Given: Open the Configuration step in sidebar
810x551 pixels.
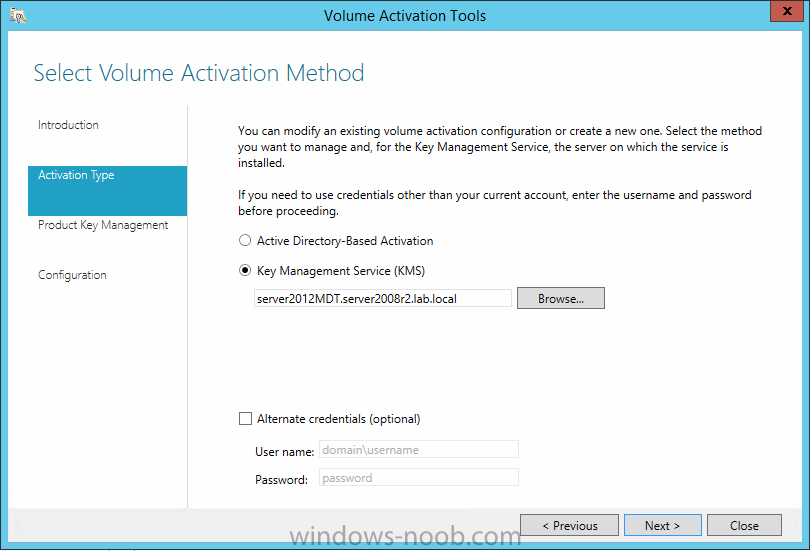Looking at the screenshot, I should [72, 275].
